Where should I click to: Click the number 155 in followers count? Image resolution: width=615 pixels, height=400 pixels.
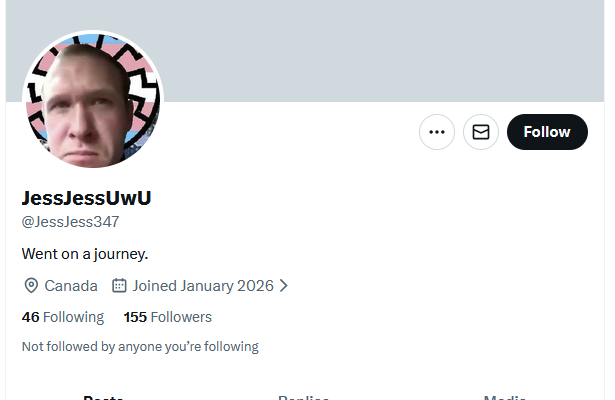point(135,317)
